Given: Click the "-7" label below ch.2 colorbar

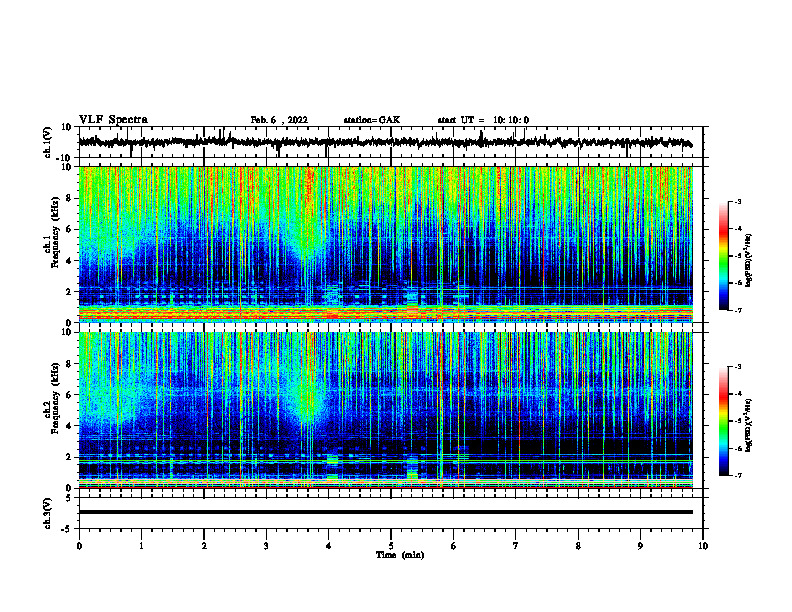Looking at the screenshot, I should pos(738,476).
